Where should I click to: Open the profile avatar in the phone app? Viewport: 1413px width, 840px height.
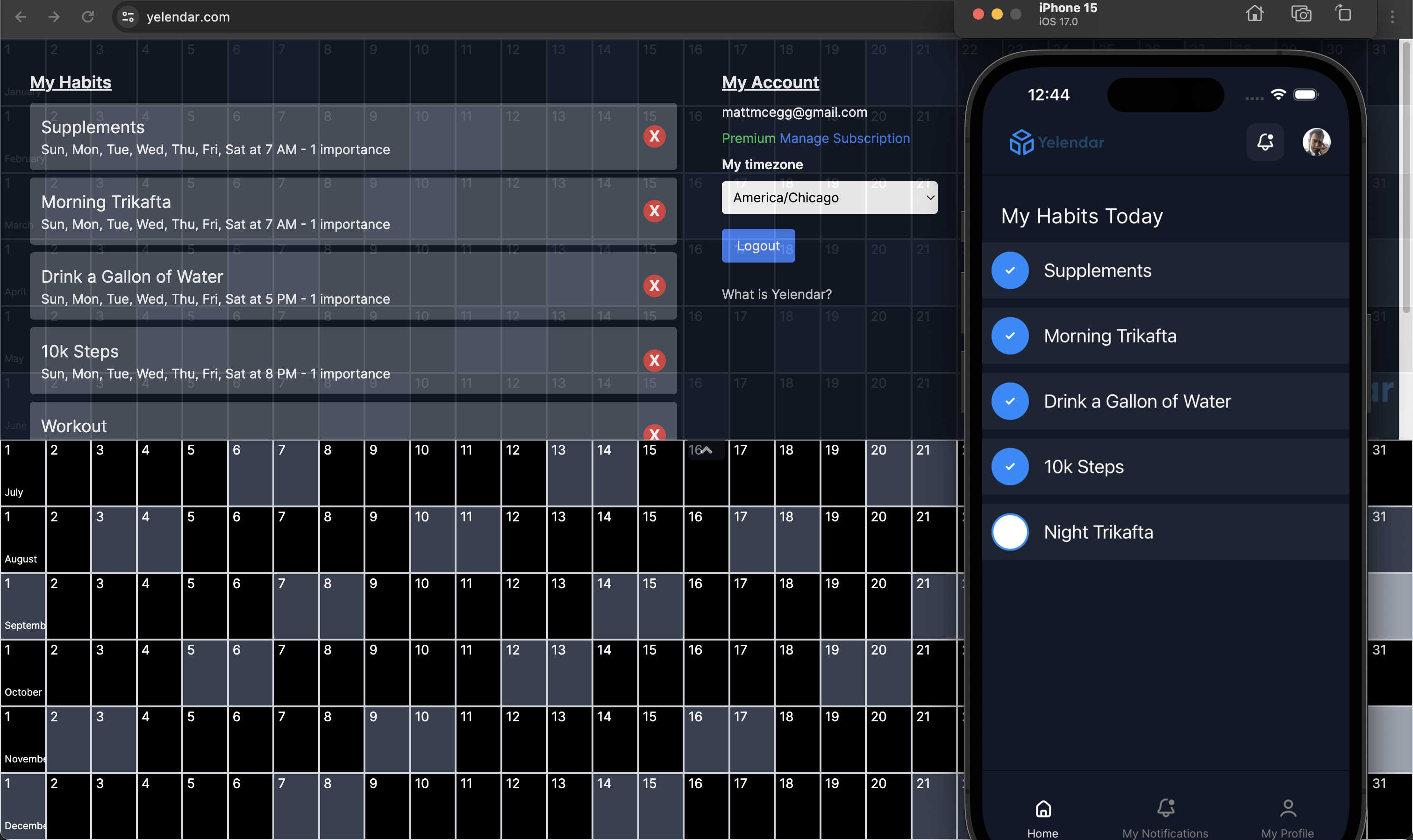[1316, 142]
